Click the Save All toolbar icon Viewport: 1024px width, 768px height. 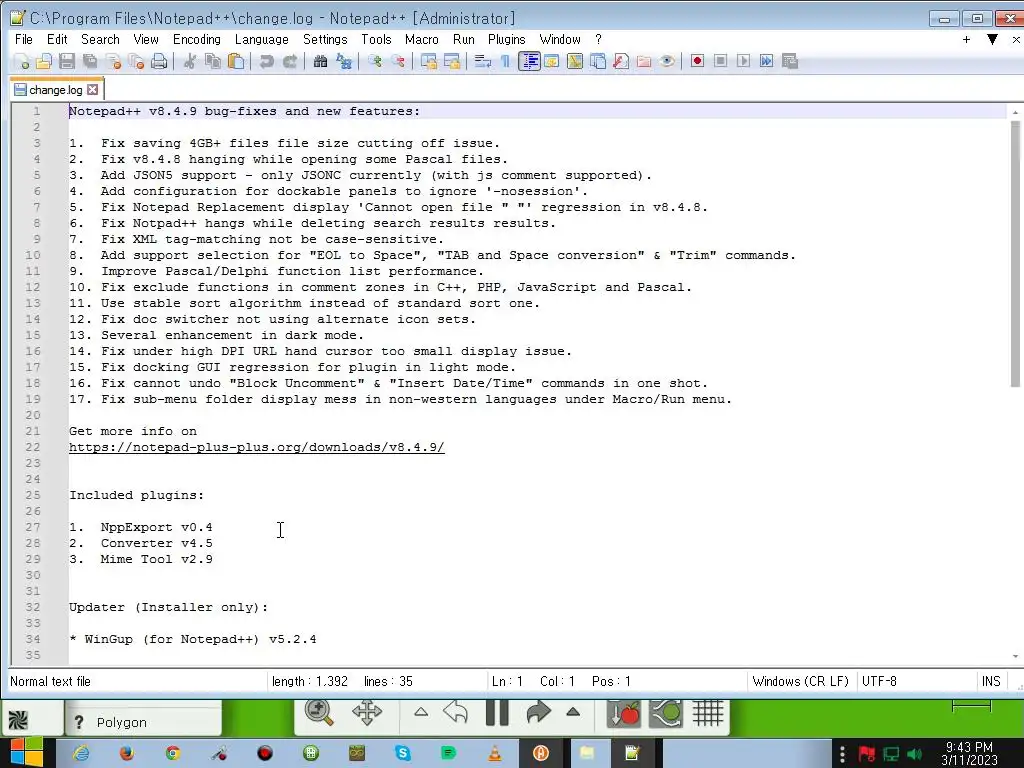pos(90,61)
